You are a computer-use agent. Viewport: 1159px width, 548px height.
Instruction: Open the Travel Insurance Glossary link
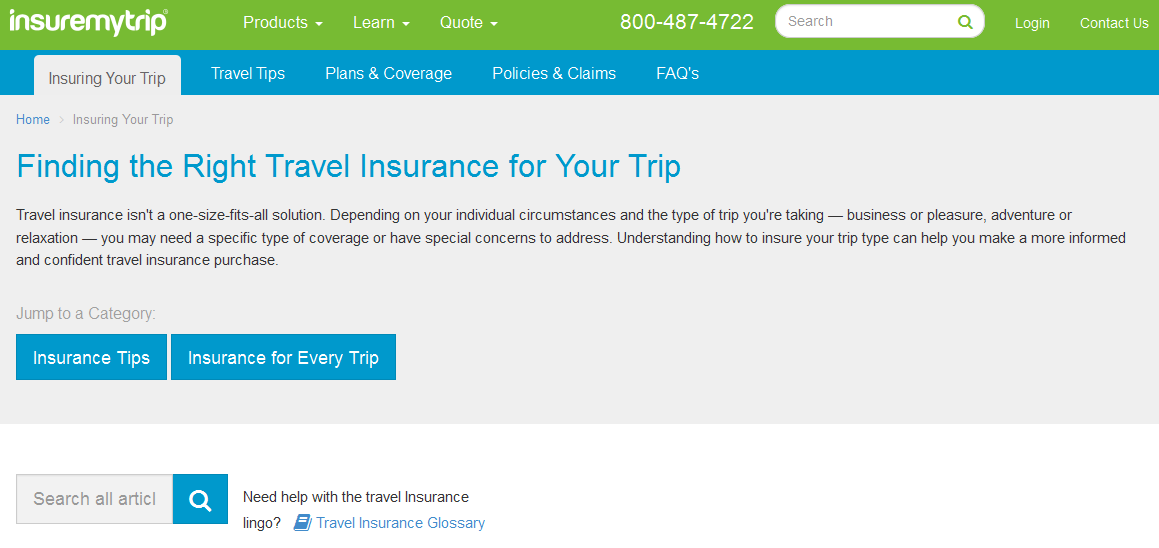400,523
